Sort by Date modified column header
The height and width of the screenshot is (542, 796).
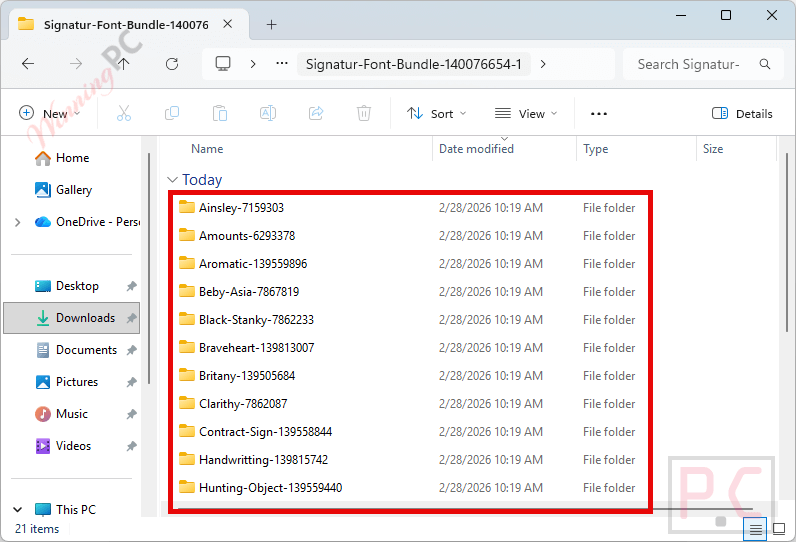(x=477, y=149)
